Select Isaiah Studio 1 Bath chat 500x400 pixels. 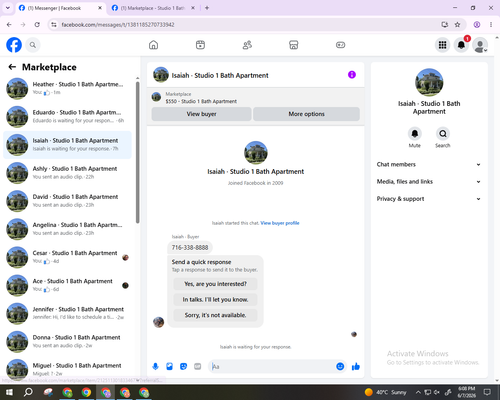(67, 145)
